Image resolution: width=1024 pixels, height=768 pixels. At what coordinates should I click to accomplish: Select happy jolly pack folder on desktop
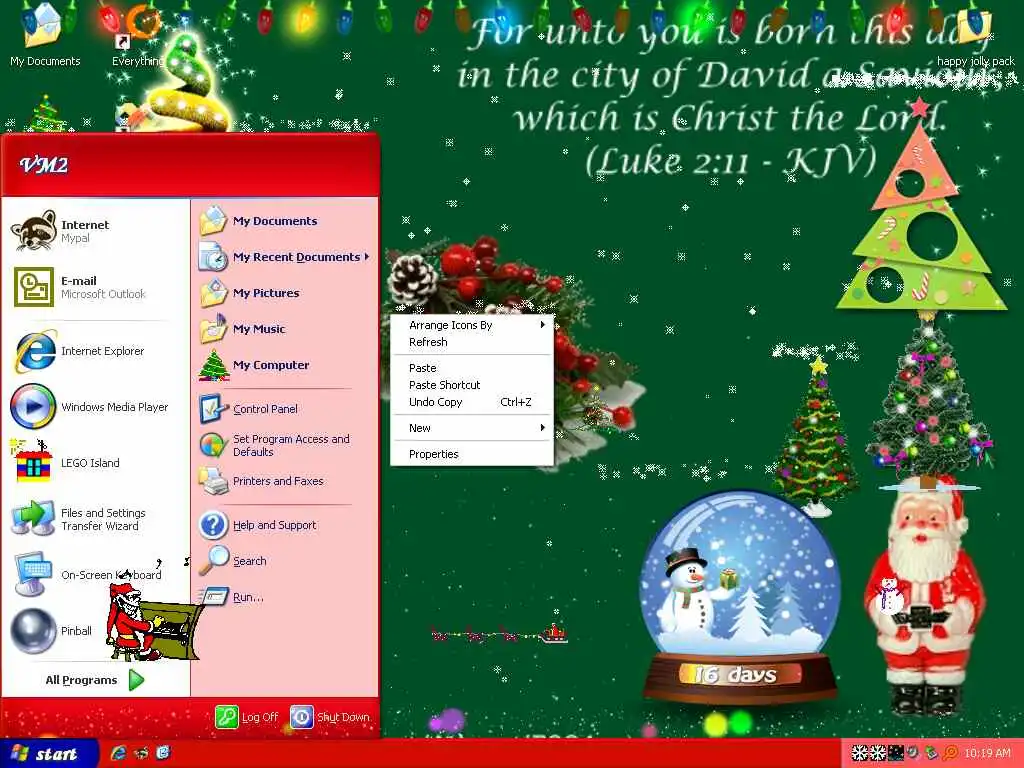[976, 36]
